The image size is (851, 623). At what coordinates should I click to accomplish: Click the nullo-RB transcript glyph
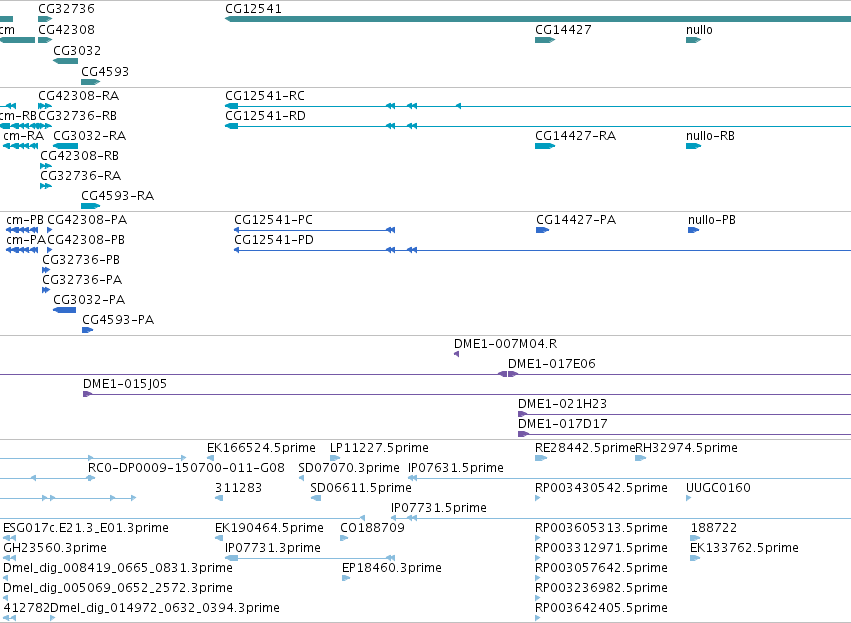point(694,146)
